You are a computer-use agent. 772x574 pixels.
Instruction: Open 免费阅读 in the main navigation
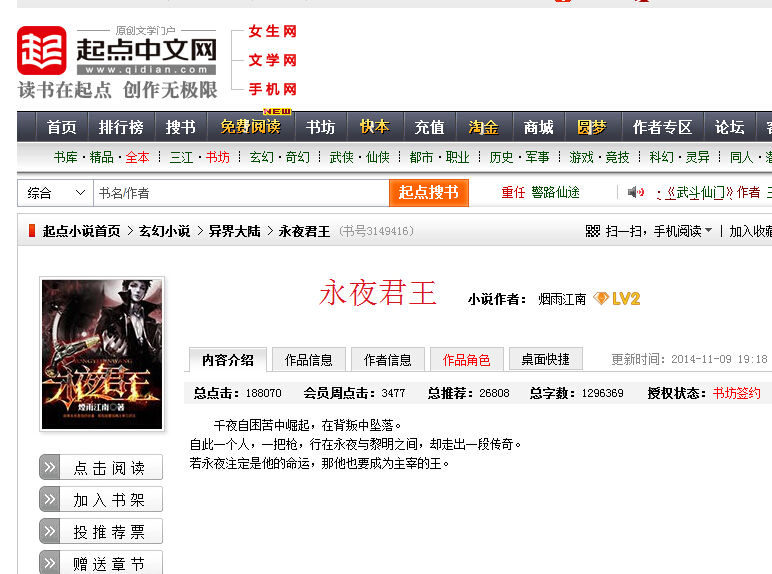pos(251,127)
